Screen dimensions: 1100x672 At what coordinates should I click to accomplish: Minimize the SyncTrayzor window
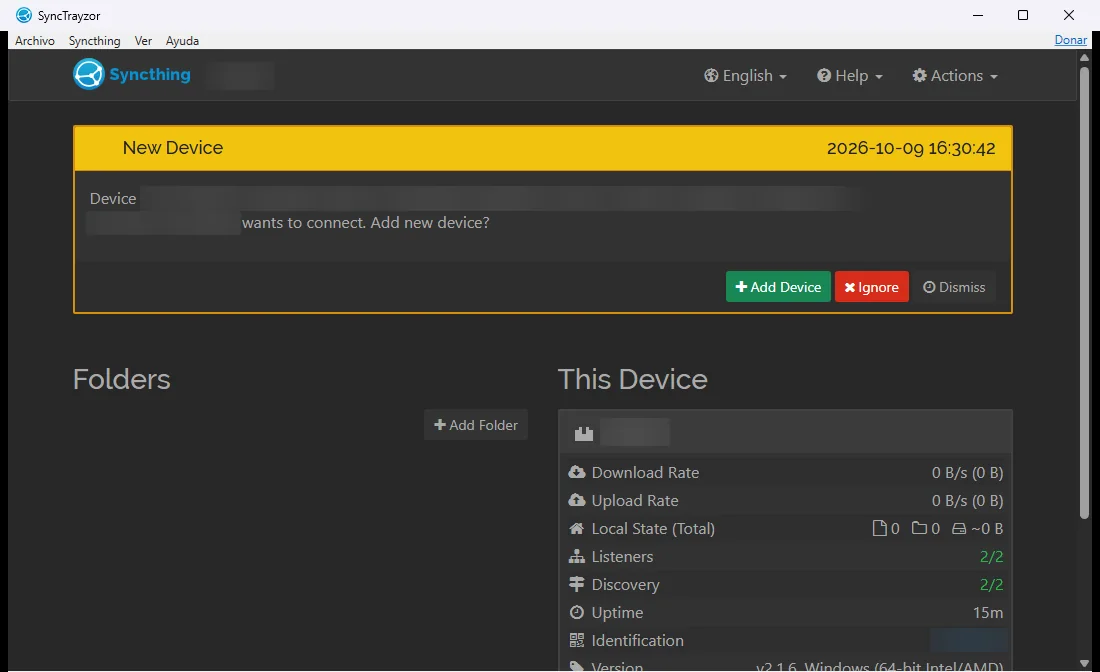coord(978,15)
